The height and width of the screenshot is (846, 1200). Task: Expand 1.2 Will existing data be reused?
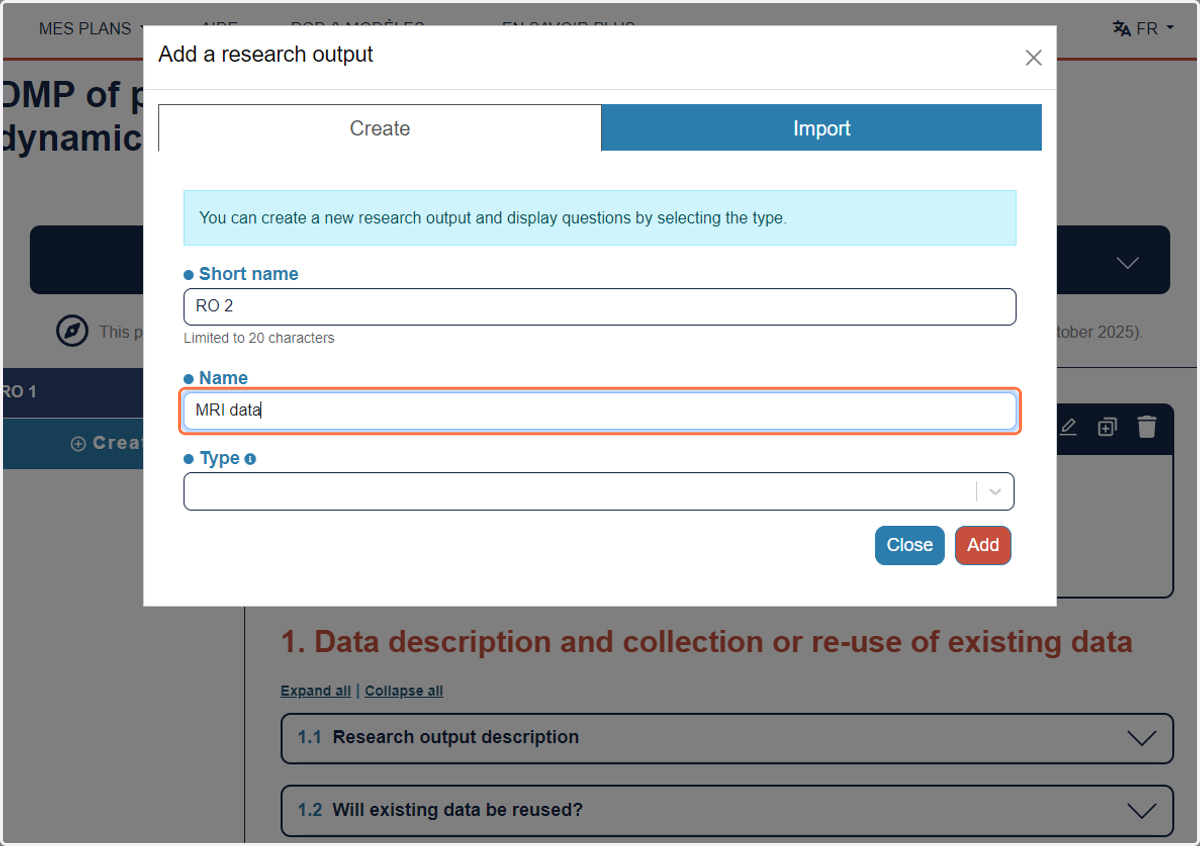tap(727, 810)
